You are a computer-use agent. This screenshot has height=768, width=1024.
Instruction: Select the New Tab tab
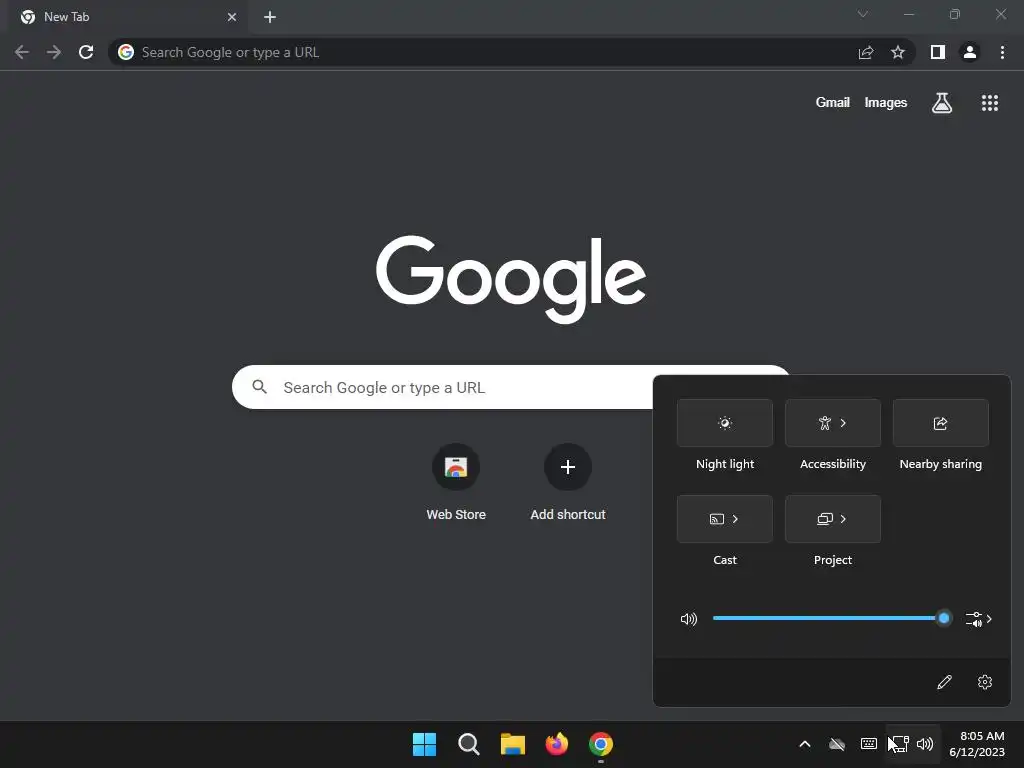(x=127, y=17)
